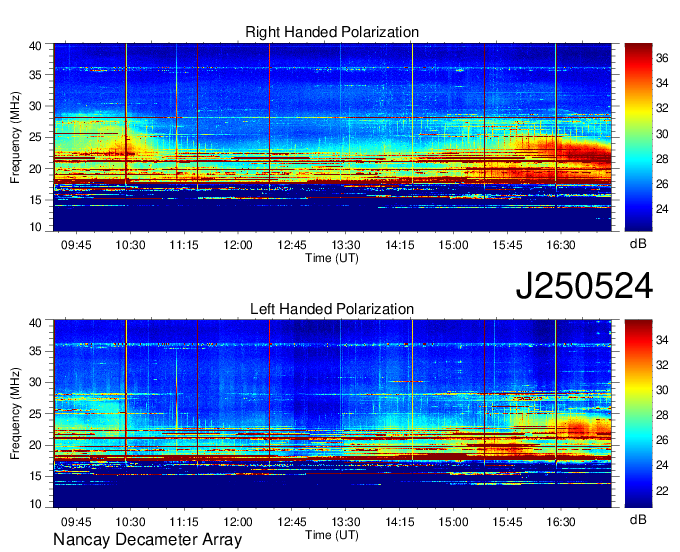Click the 30 MHz tick of upper plot
The width and height of the screenshot is (680, 552).
36,106
